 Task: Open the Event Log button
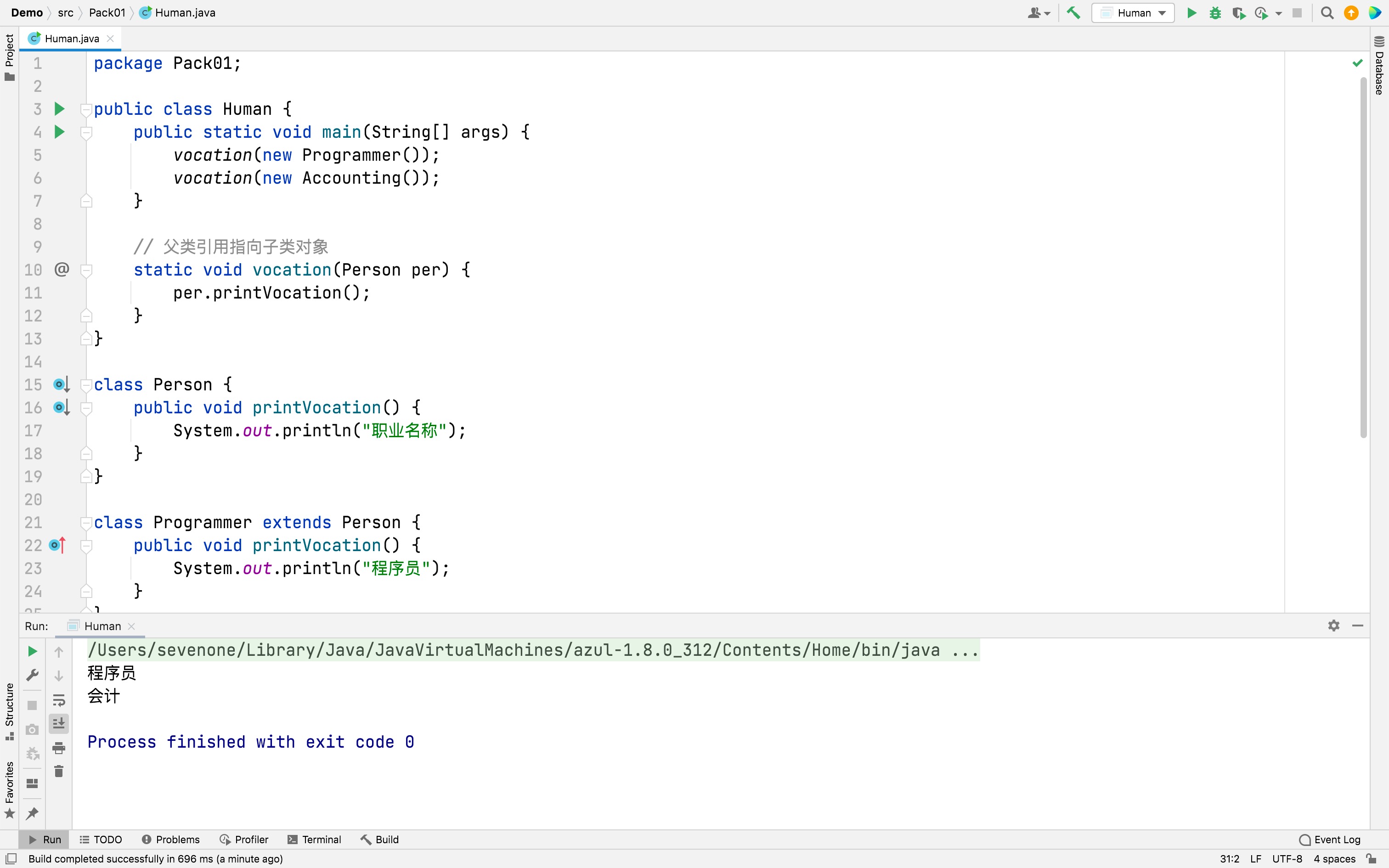(x=1330, y=840)
